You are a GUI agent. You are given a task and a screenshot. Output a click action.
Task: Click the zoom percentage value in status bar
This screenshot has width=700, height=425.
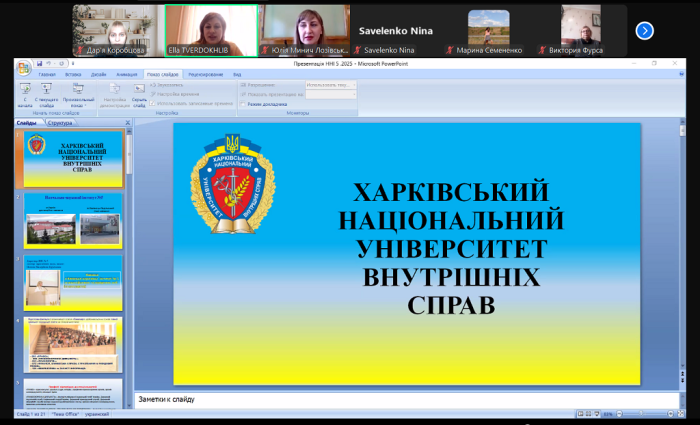pos(608,414)
